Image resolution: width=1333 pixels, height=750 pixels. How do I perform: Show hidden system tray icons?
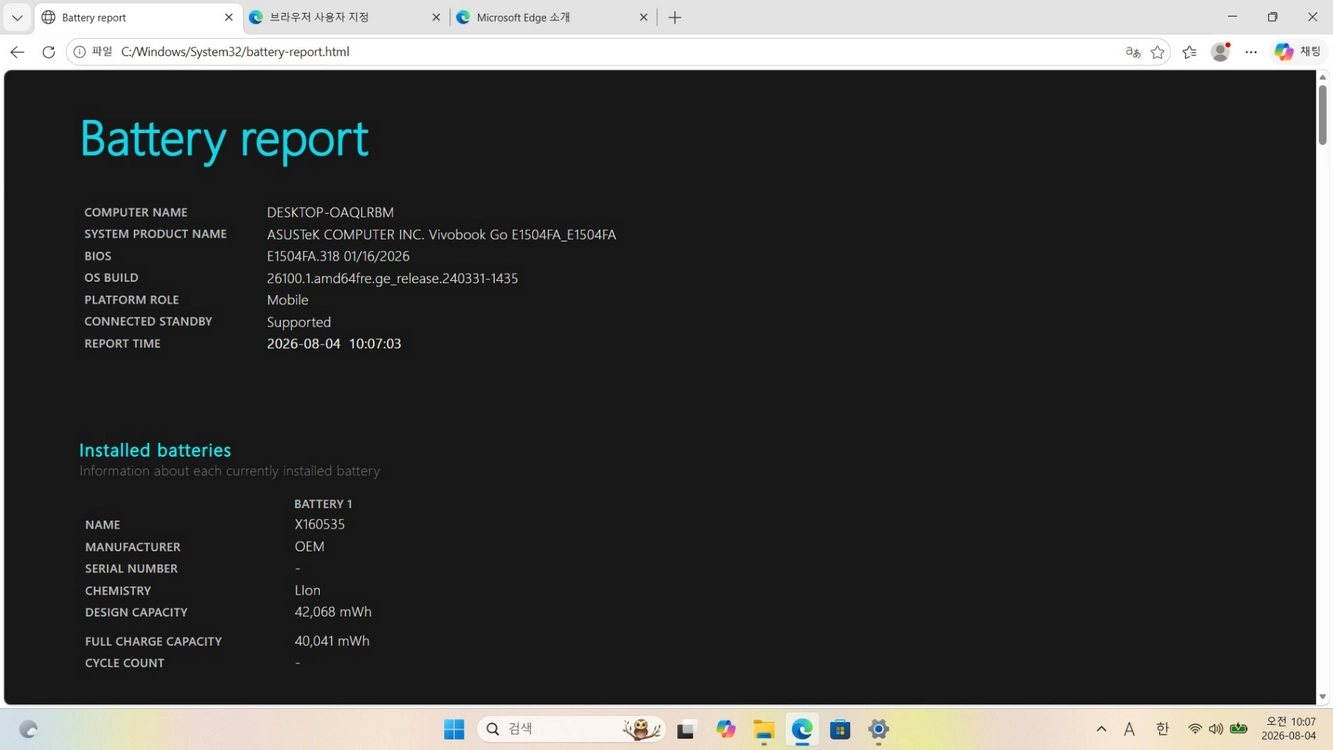(x=1101, y=729)
